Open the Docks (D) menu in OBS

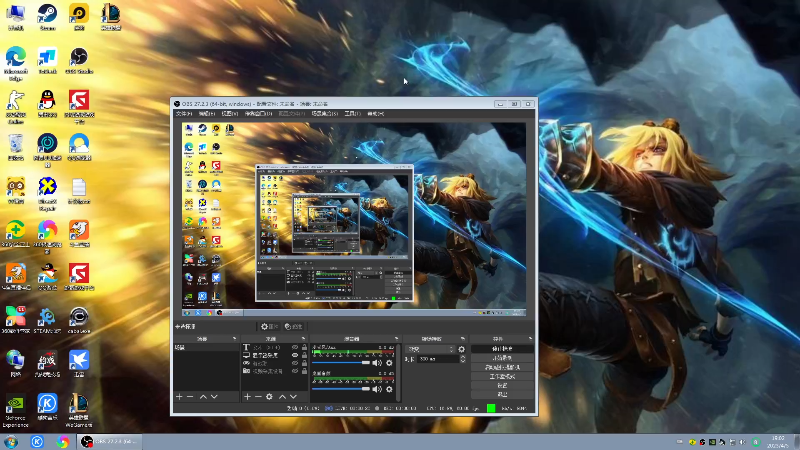(x=258, y=113)
